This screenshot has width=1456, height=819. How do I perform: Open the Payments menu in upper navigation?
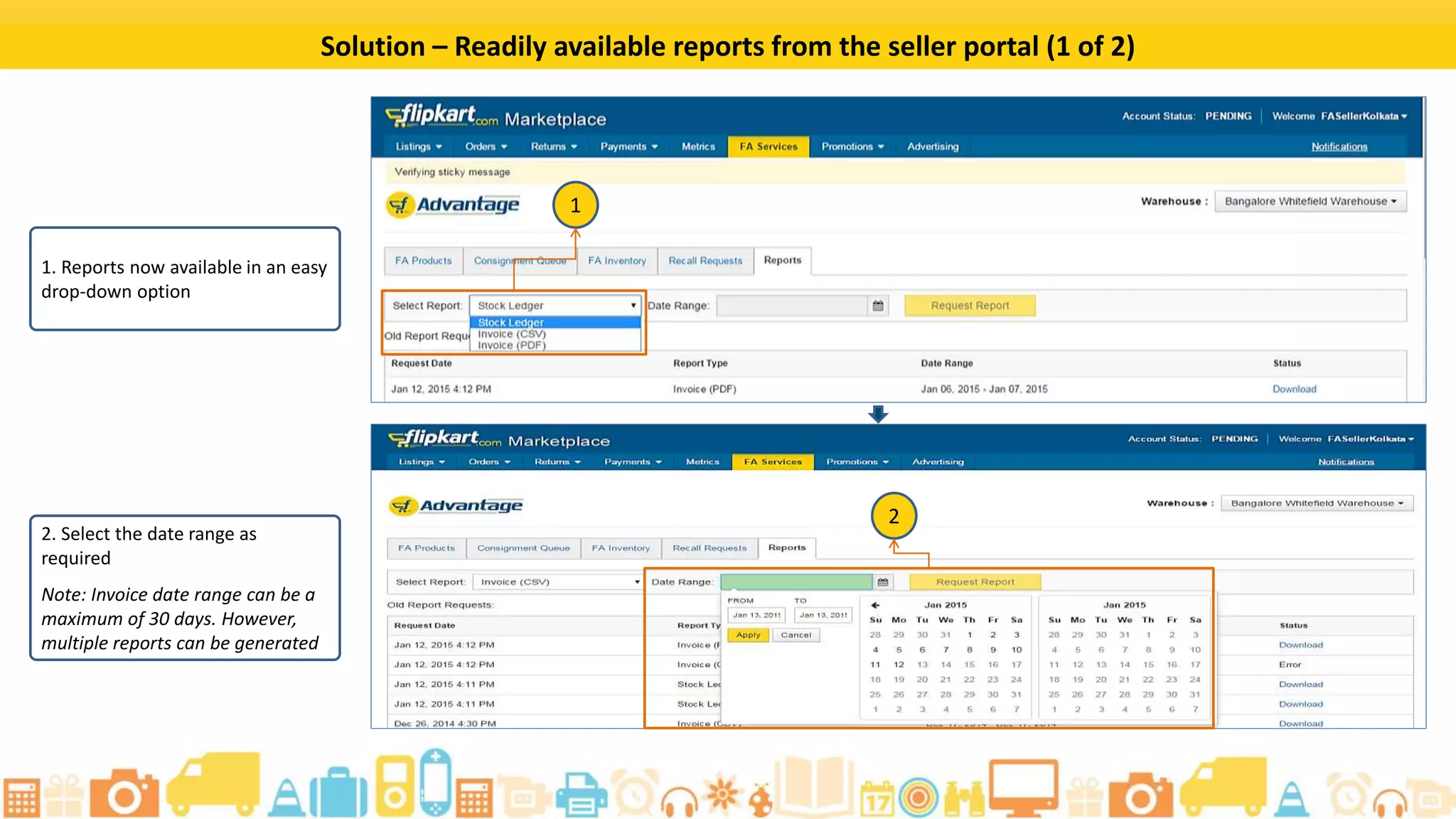(628, 146)
